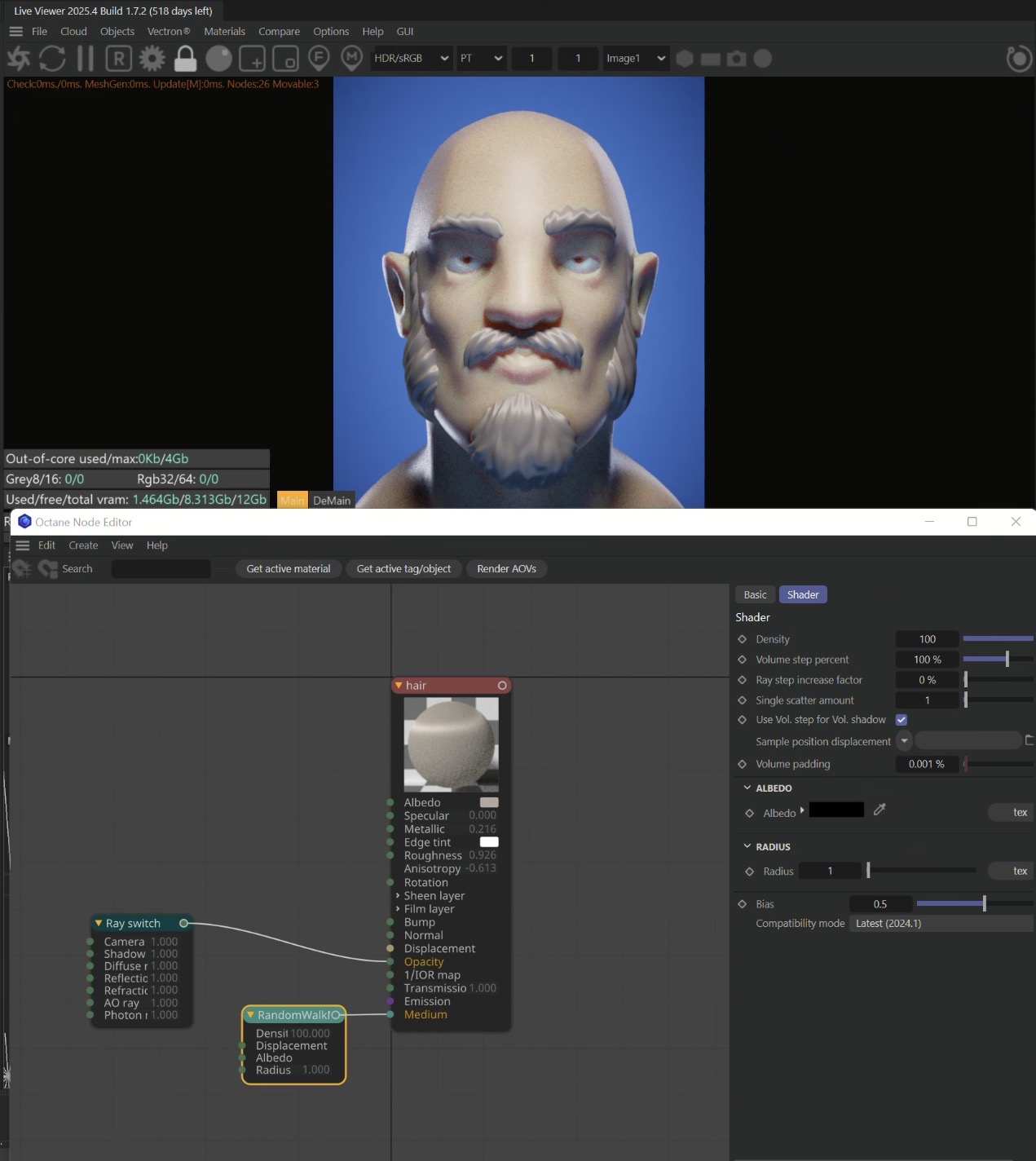The height and width of the screenshot is (1161, 1036).
Task: Click the circular progress icon at toolbar right
Action: click(1019, 59)
